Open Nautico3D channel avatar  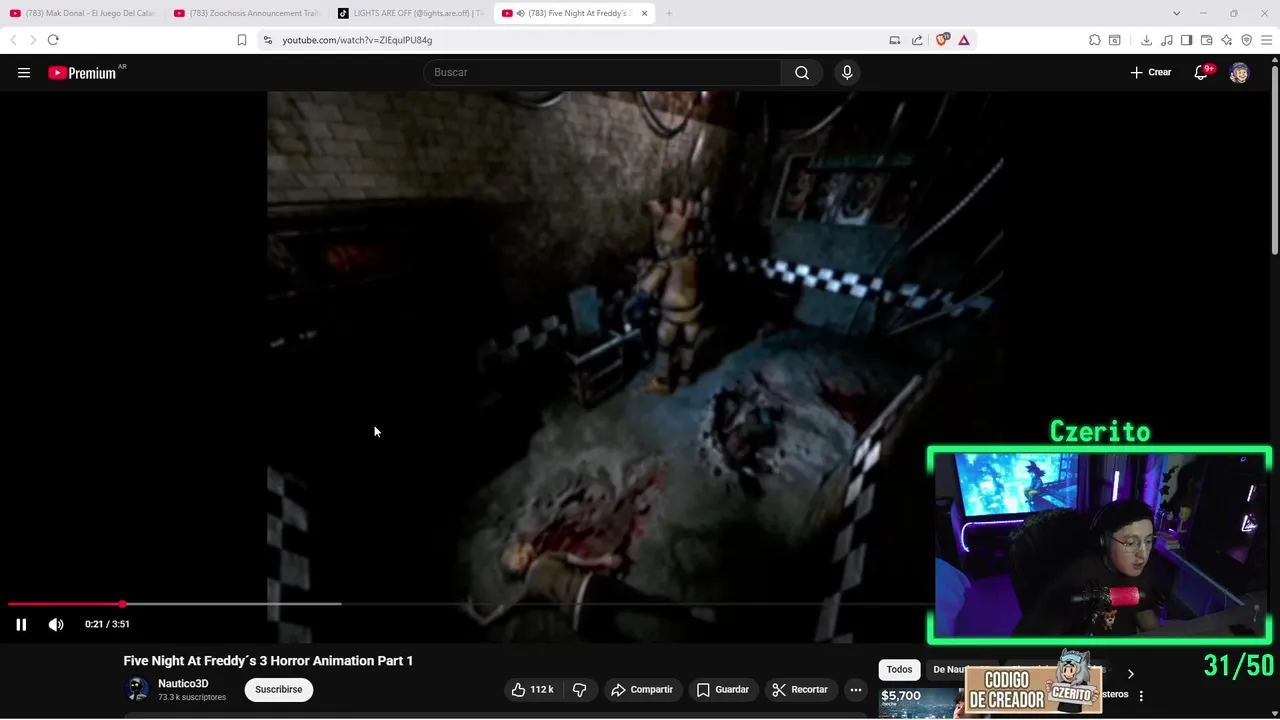click(137, 689)
